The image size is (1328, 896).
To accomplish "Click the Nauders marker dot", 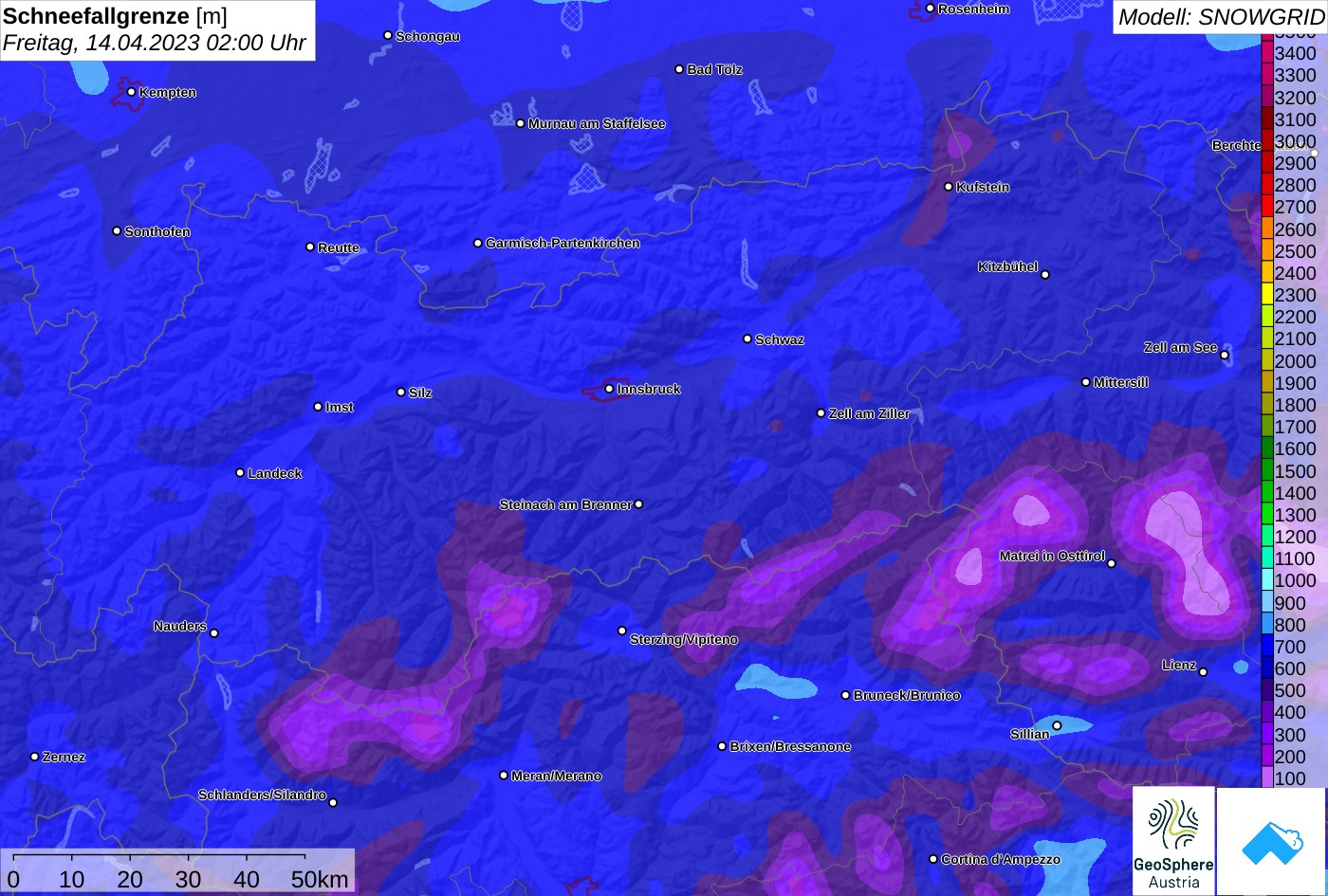I will tap(214, 633).
